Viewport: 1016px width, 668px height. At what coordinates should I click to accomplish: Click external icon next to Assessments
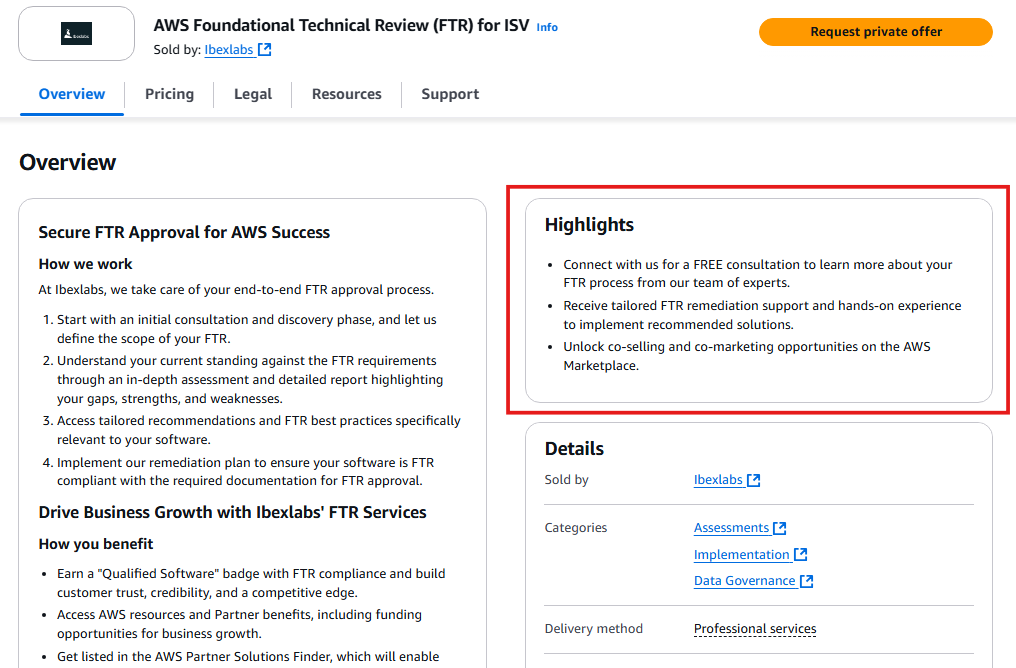pyautogui.click(x=780, y=528)
